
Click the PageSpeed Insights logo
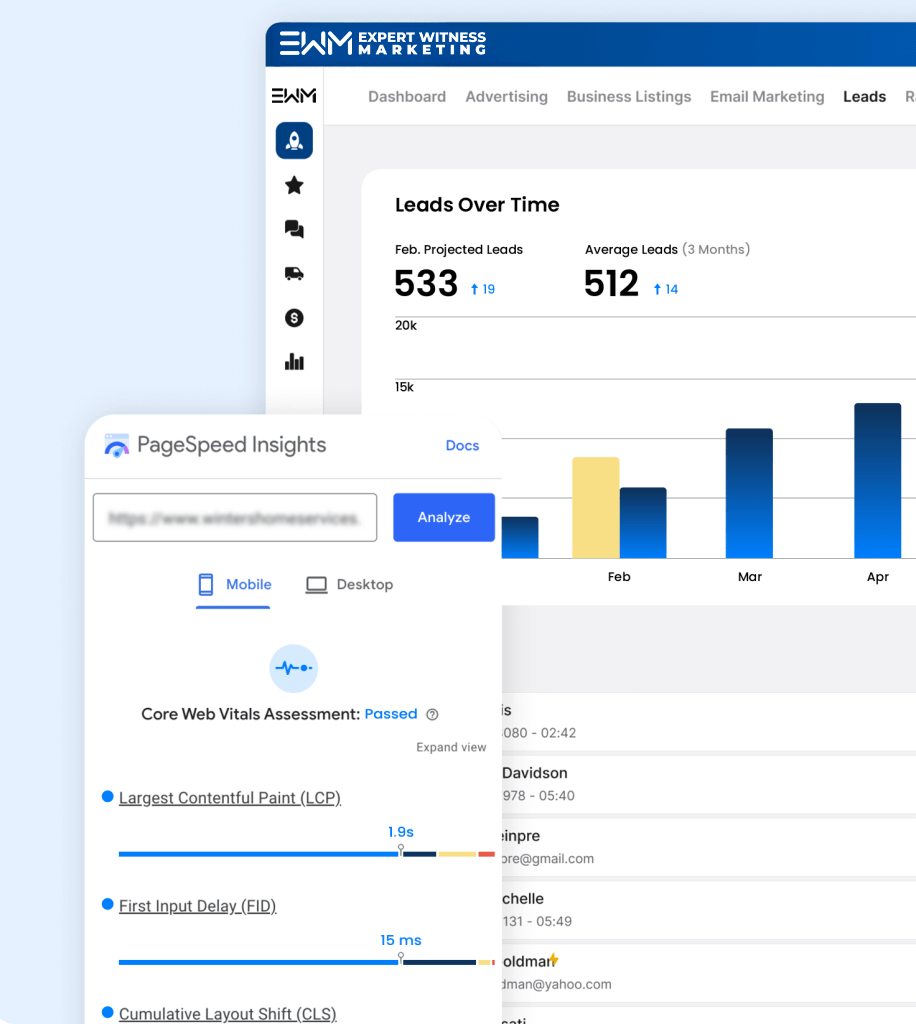117,446
